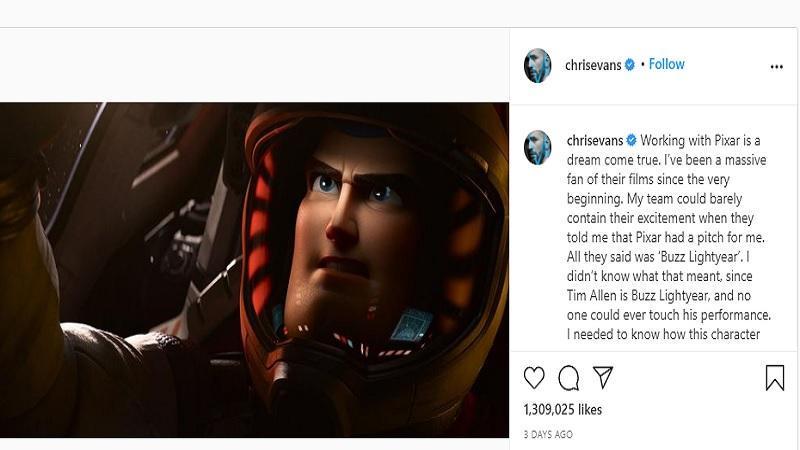
Task: Click the 'one could ever touch his performance' line
Action: [x=669, y=315]
